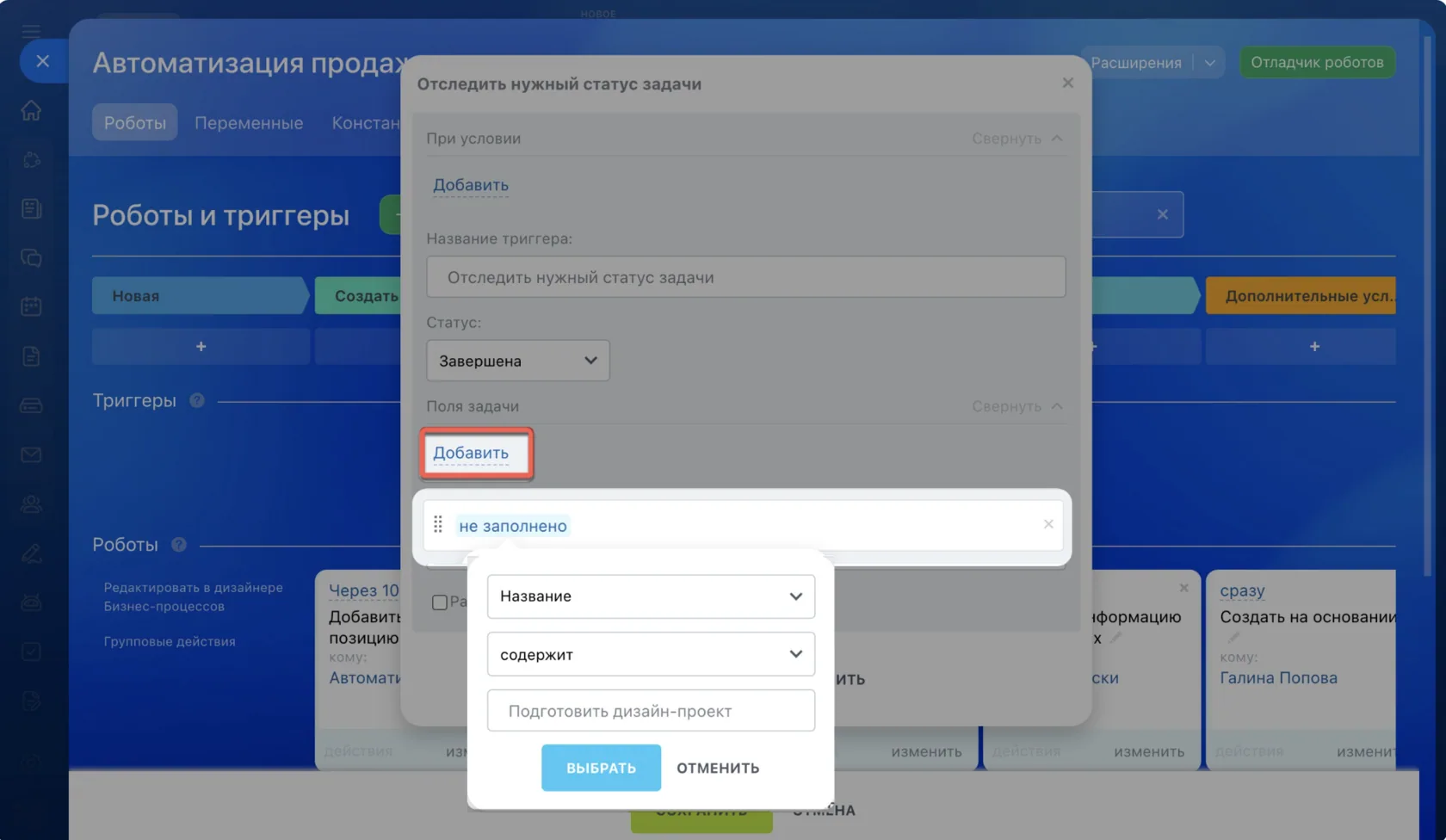The image size is (1446, 840).
Task: Open the Название field dropdown
Action: (x=651, y=596)
